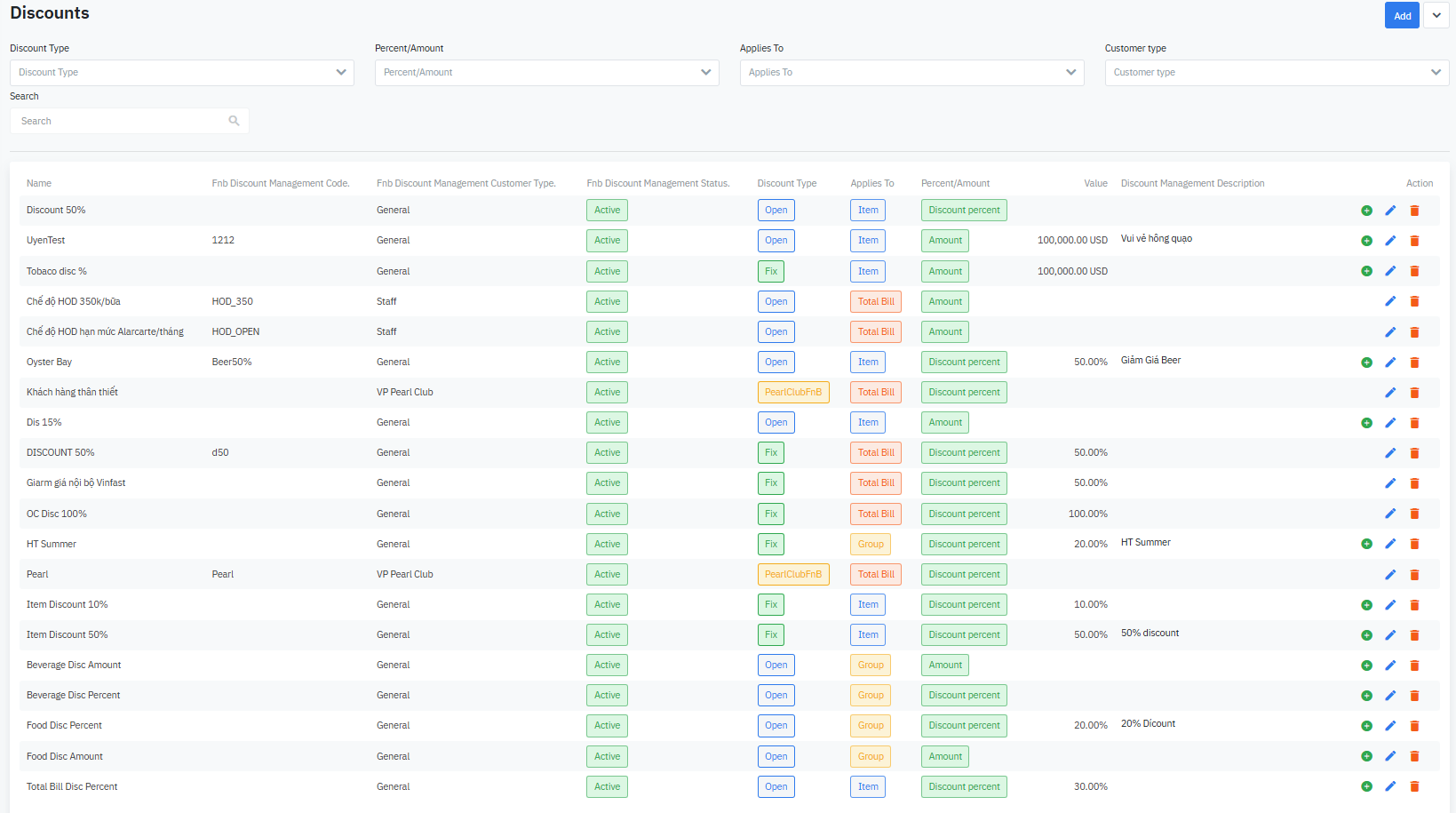Delete the OC Disc 100% discount

click(x=1414, y=514)
